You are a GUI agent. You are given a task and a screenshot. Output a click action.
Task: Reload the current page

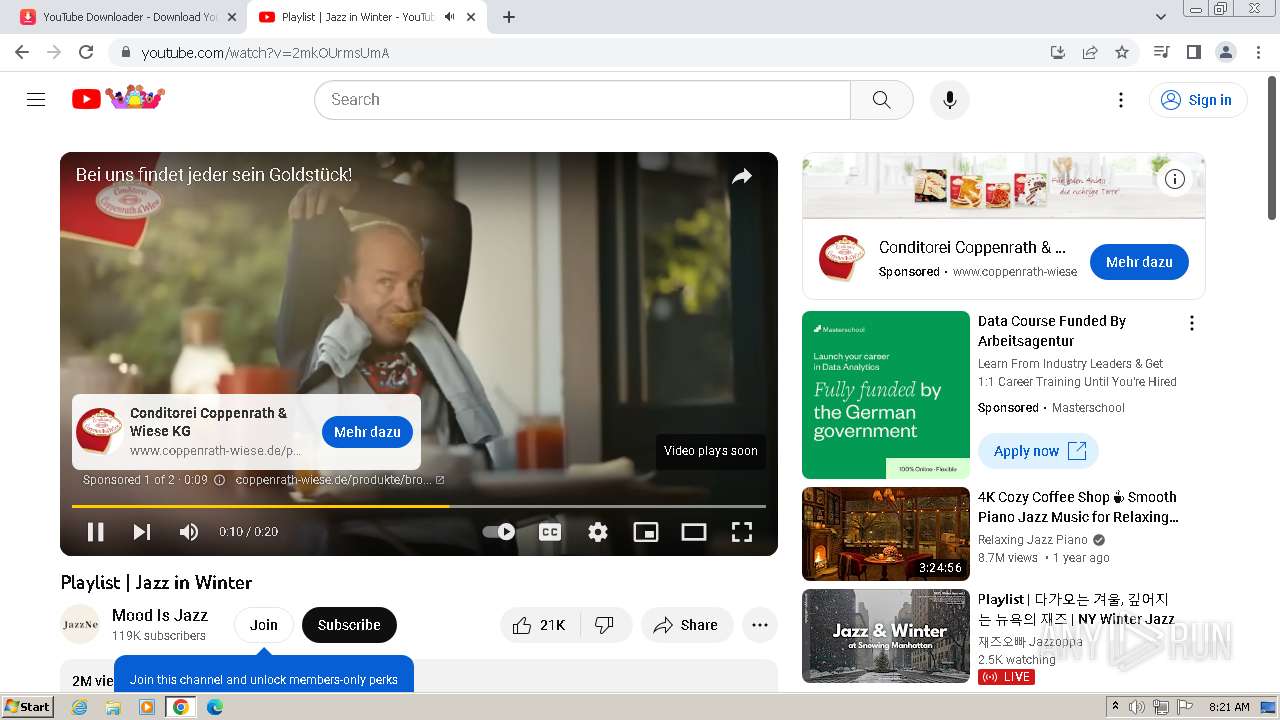point(86,52)
